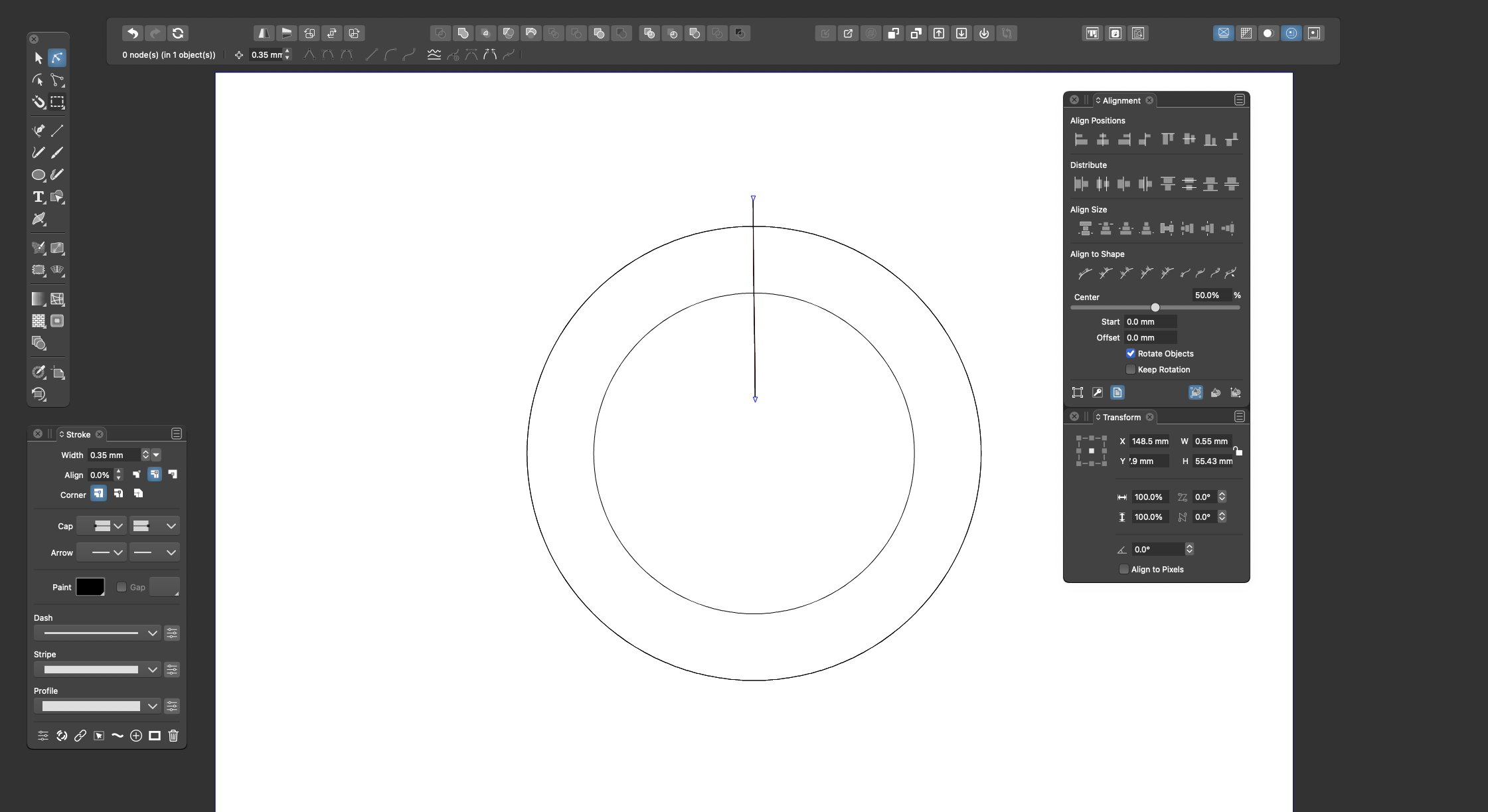Screen dimensions: 1488x812
Task: Click the Alignment panel tab
Action: click(1121, 101)
